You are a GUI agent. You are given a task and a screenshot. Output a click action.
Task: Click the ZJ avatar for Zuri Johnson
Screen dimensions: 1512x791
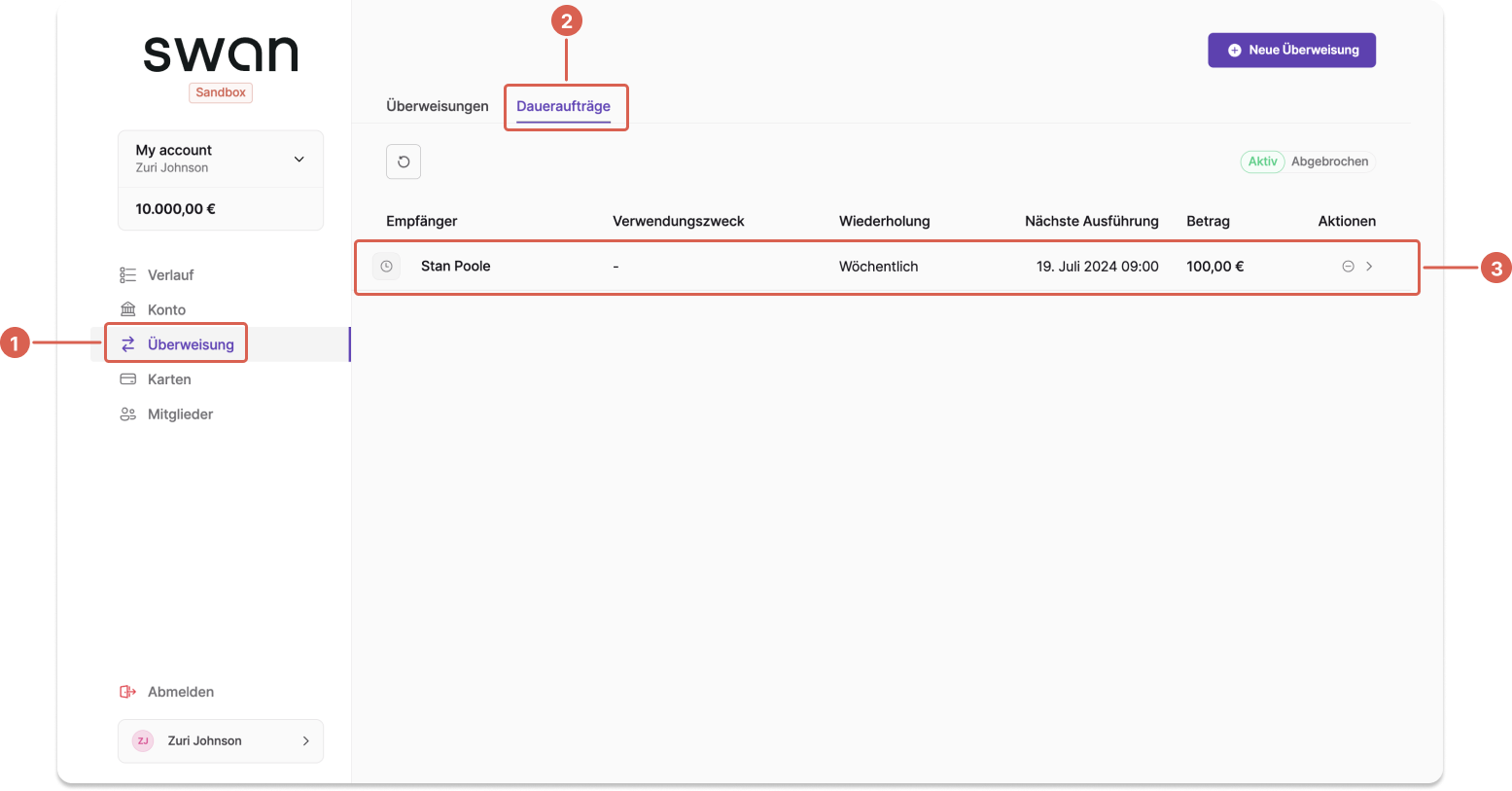pyautogui.click(x=143, y=741)
